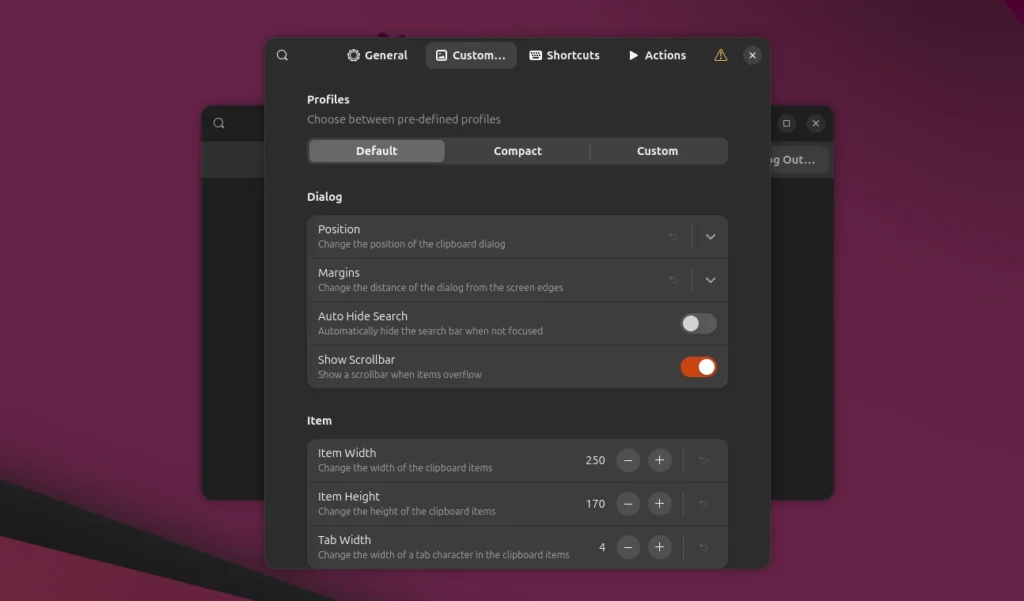1024x601 pixels.
Task: Click the warning triangle icon
Action: point(720,56)
